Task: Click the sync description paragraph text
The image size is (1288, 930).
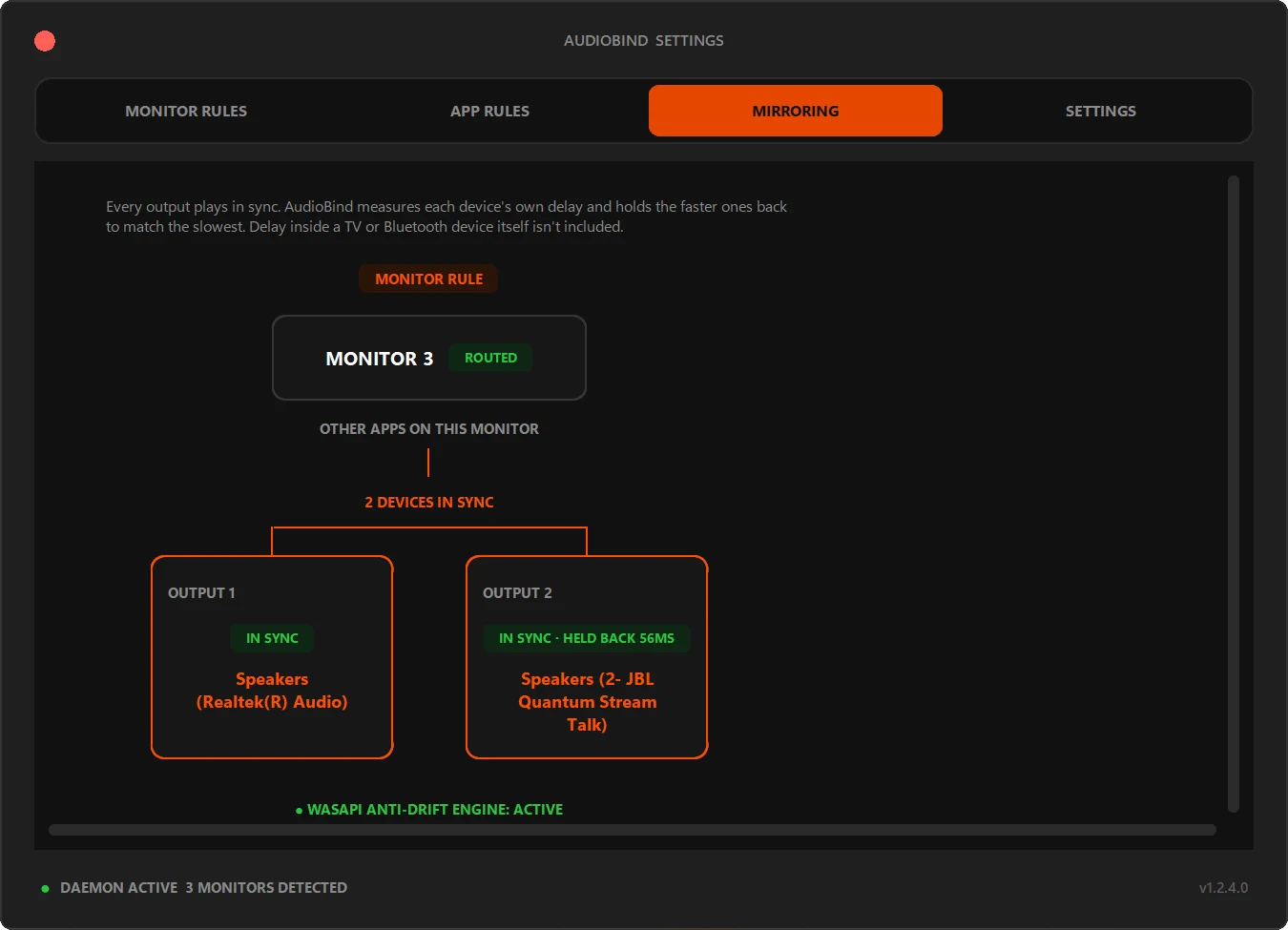Action: point(447,217)
